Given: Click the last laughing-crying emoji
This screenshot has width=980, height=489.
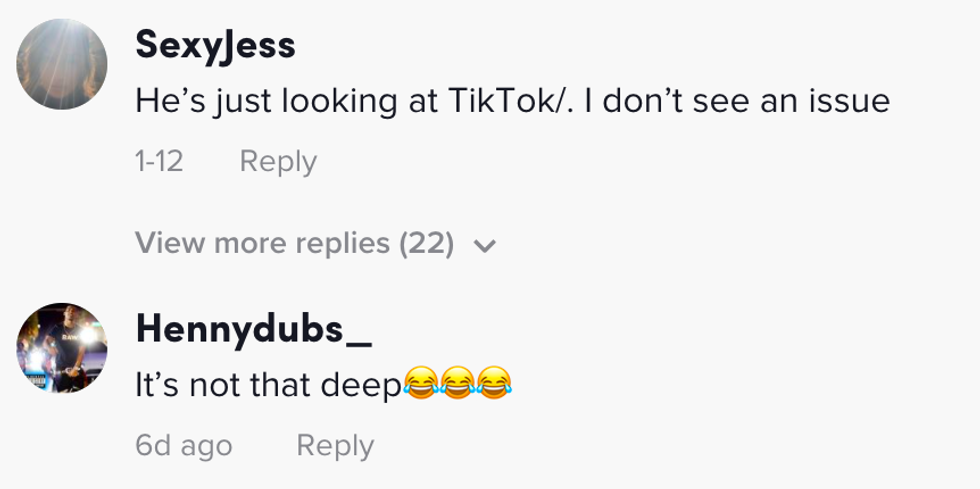Looking at the screenshot, I should coord(494,384).
